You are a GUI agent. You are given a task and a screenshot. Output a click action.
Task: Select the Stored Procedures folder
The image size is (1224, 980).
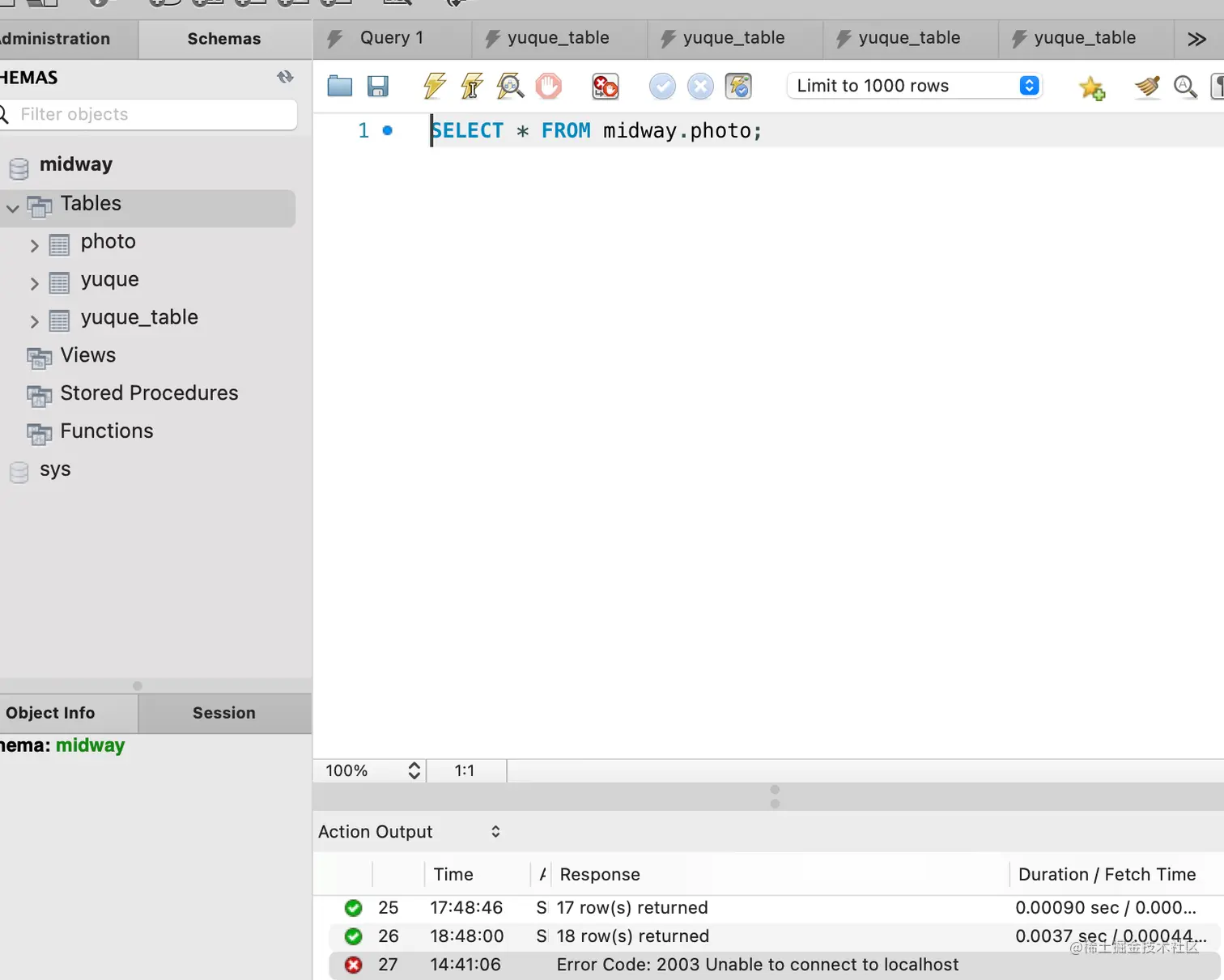pos(150,393)
